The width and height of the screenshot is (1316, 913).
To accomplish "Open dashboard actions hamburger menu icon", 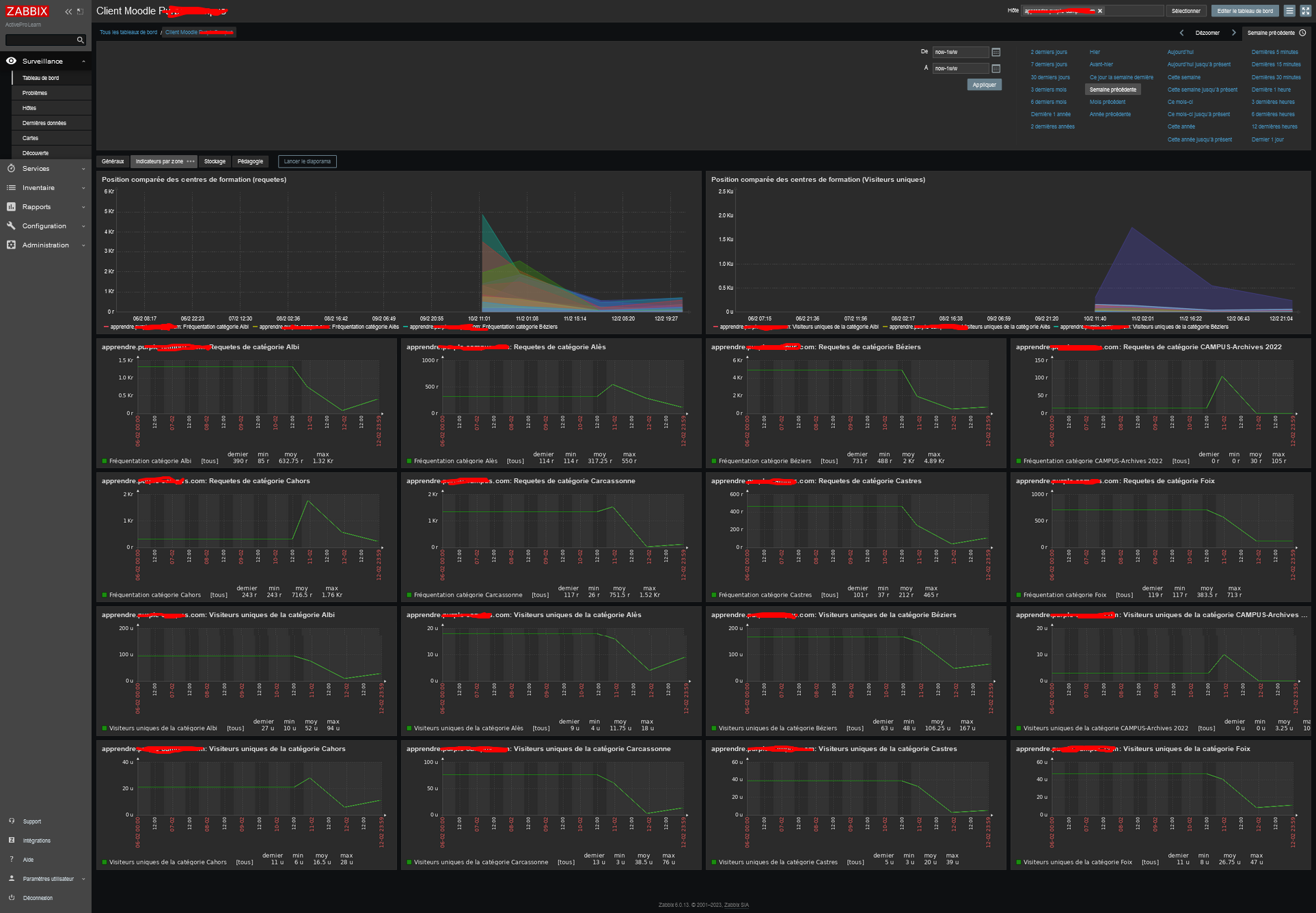I will 1289,11.
